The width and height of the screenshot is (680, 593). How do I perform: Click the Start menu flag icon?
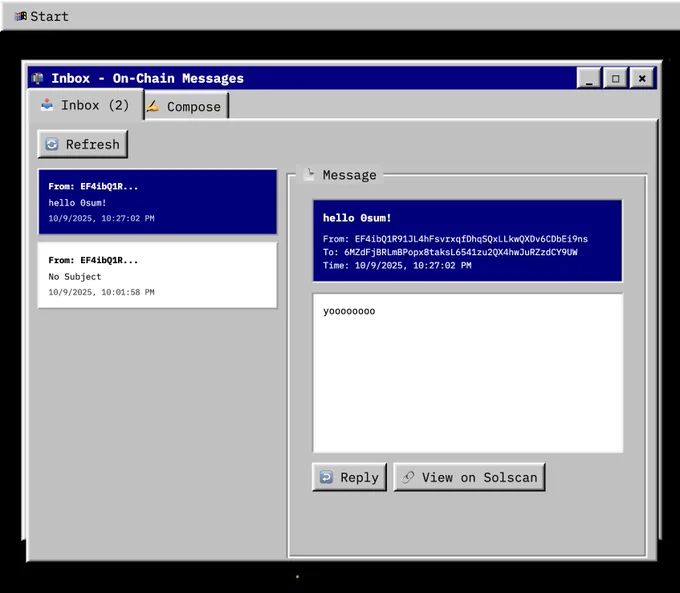[x=20, y=16]
